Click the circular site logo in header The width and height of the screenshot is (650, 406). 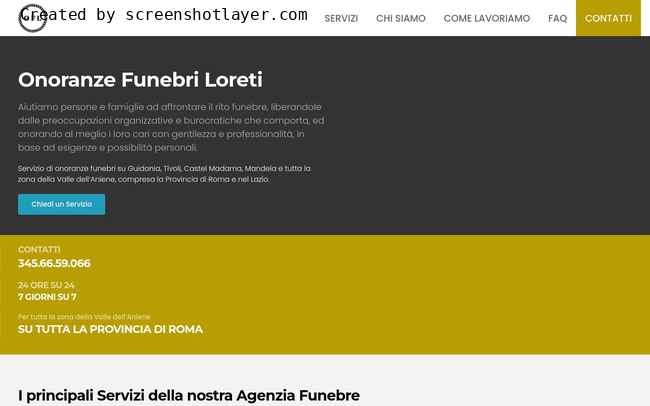[x=32, y=18]
